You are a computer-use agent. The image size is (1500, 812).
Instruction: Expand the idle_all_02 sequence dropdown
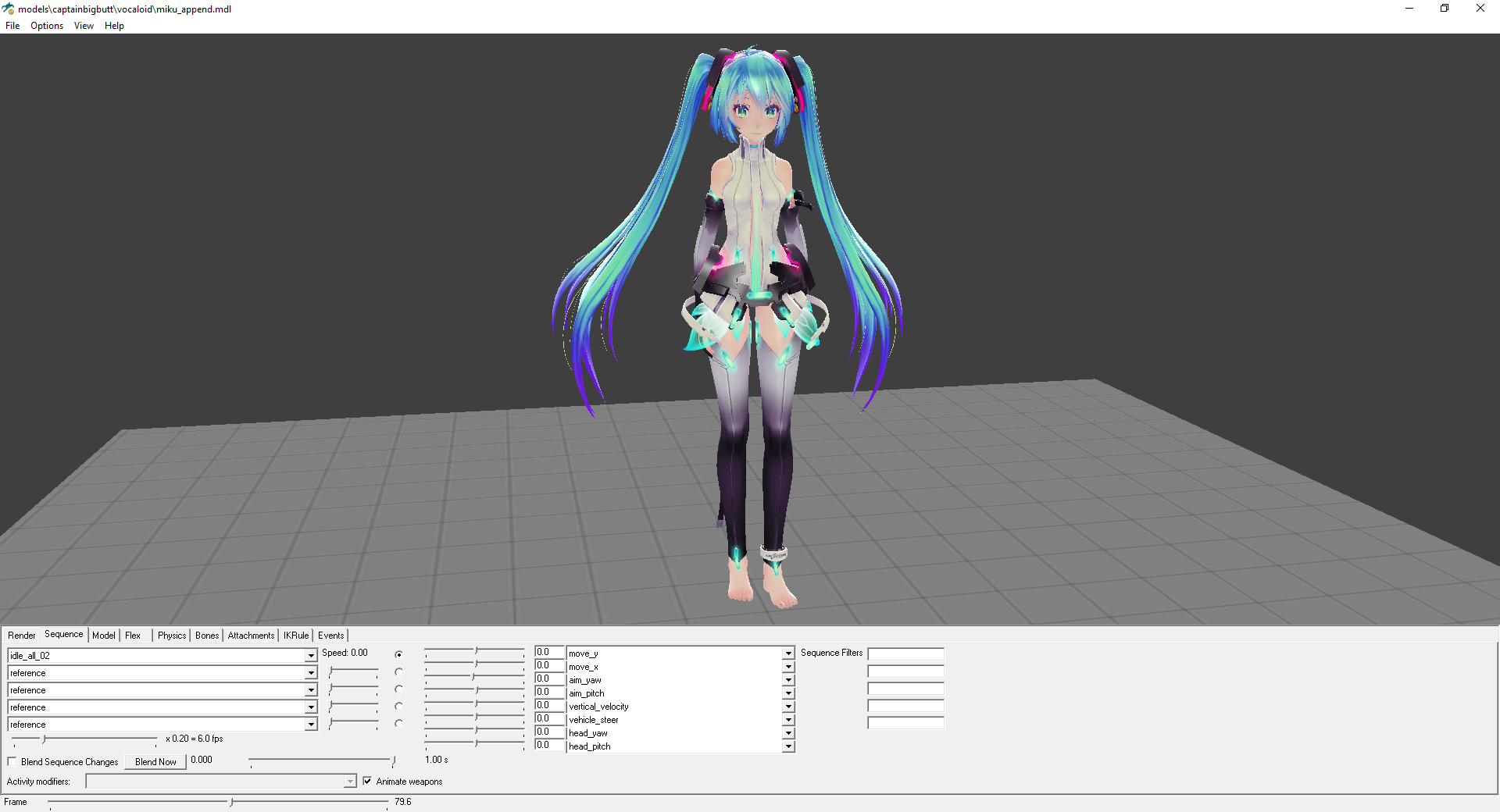(x=311, y=656)
